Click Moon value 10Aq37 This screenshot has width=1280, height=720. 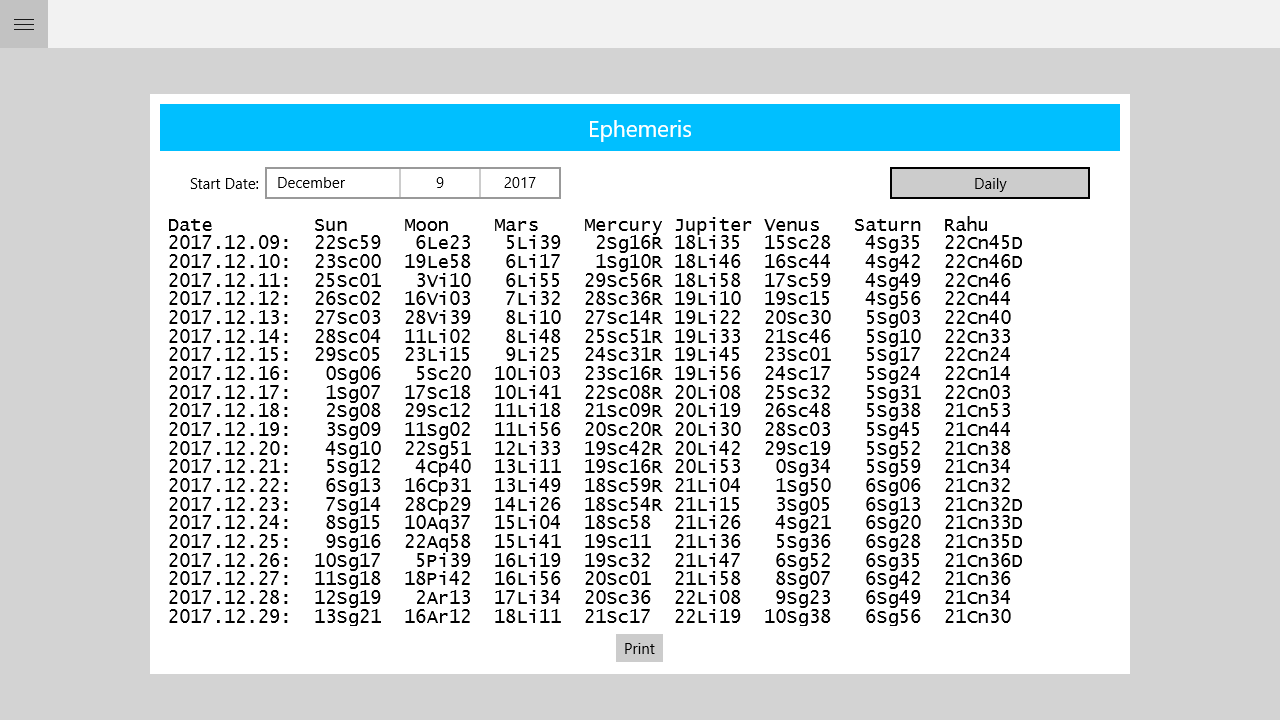pyautogui.click(x=438, y=523)
